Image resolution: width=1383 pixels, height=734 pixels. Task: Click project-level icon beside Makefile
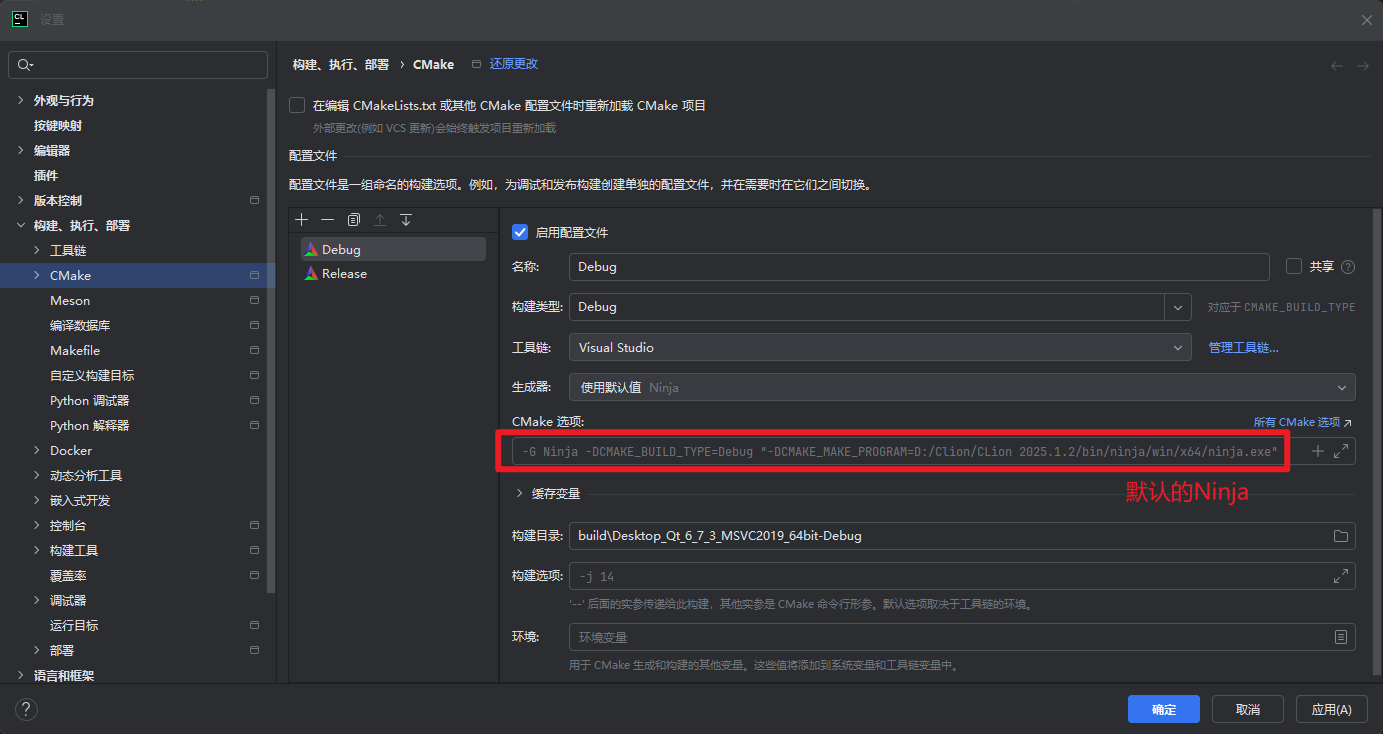pos(255,351)
